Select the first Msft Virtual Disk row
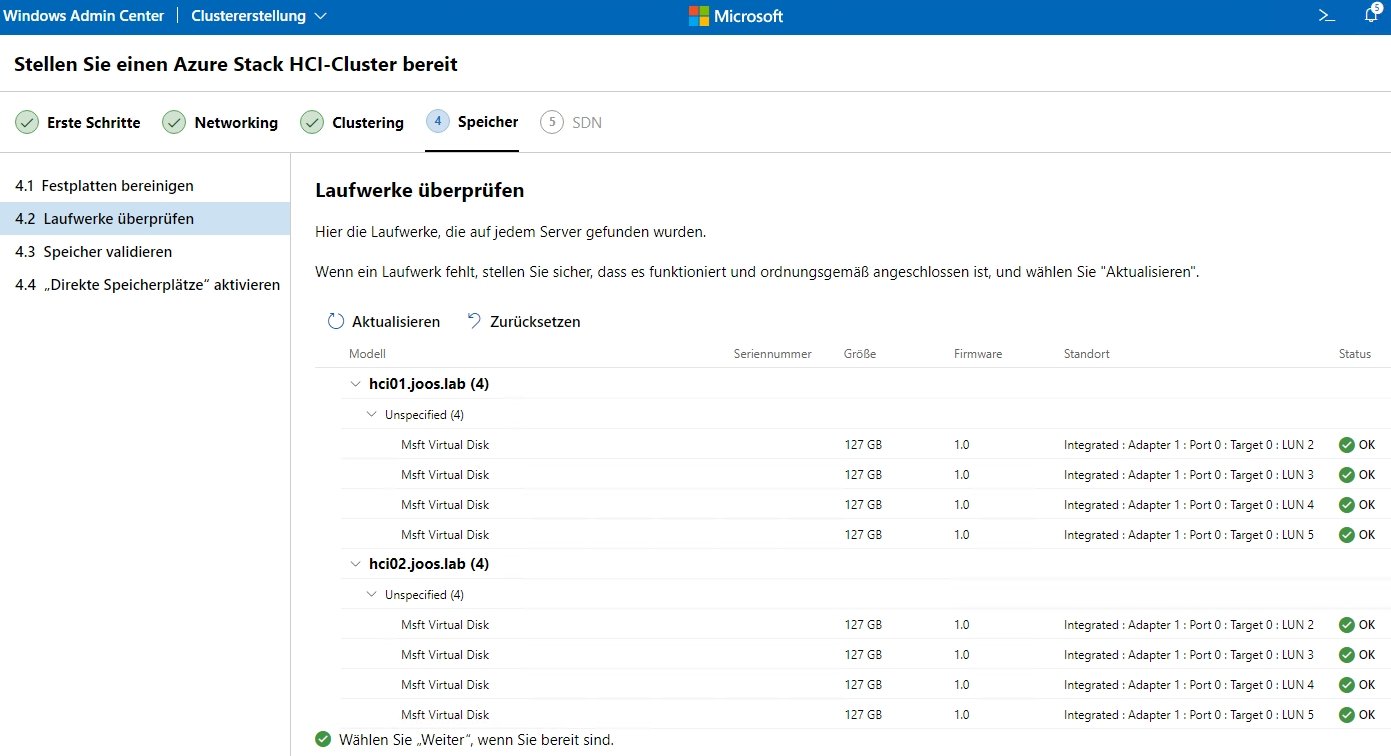 (445, 444)
